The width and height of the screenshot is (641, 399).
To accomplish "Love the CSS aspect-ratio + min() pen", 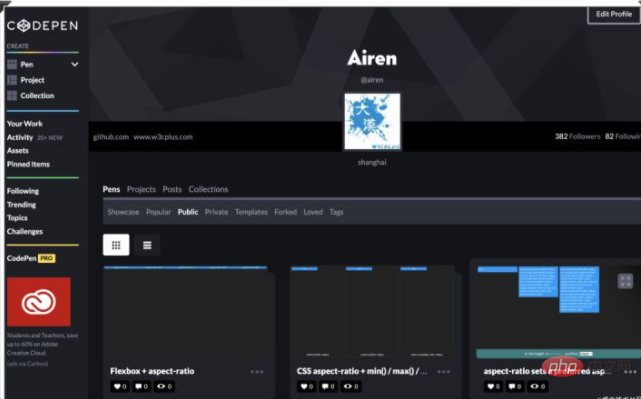I will [306, 386].
